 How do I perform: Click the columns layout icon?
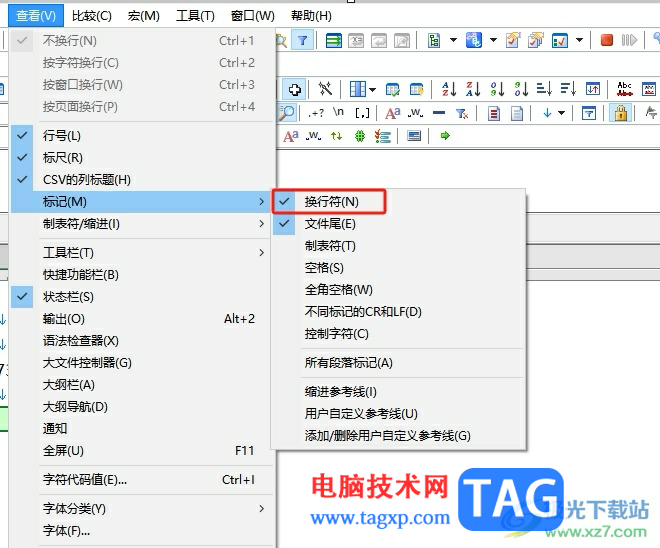coord(358,89)
